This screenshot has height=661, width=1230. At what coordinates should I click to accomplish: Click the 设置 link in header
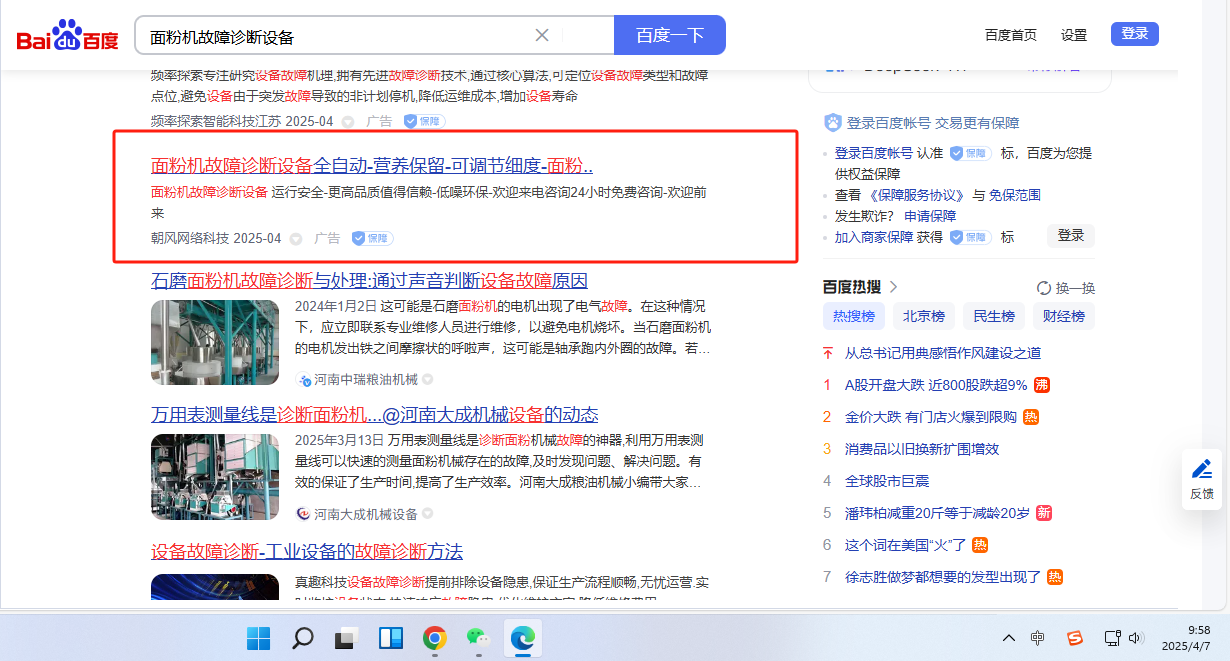(x=1073, y=35)
